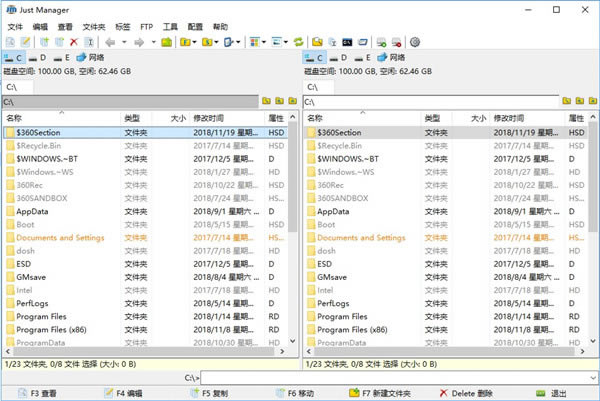
Task: Click the 退出 exit button
Action: tap(551, 393)
